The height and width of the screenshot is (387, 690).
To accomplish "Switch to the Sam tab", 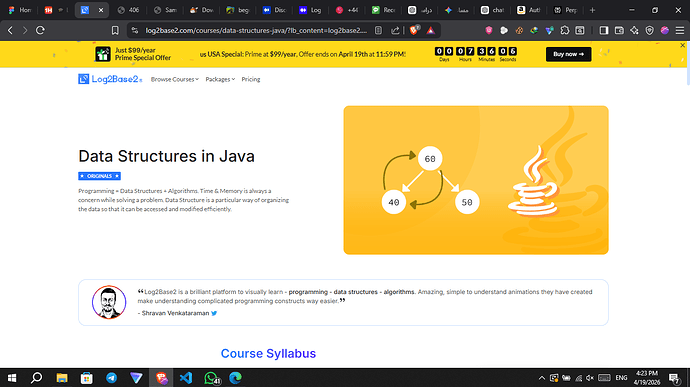I will tap(165, 10).
